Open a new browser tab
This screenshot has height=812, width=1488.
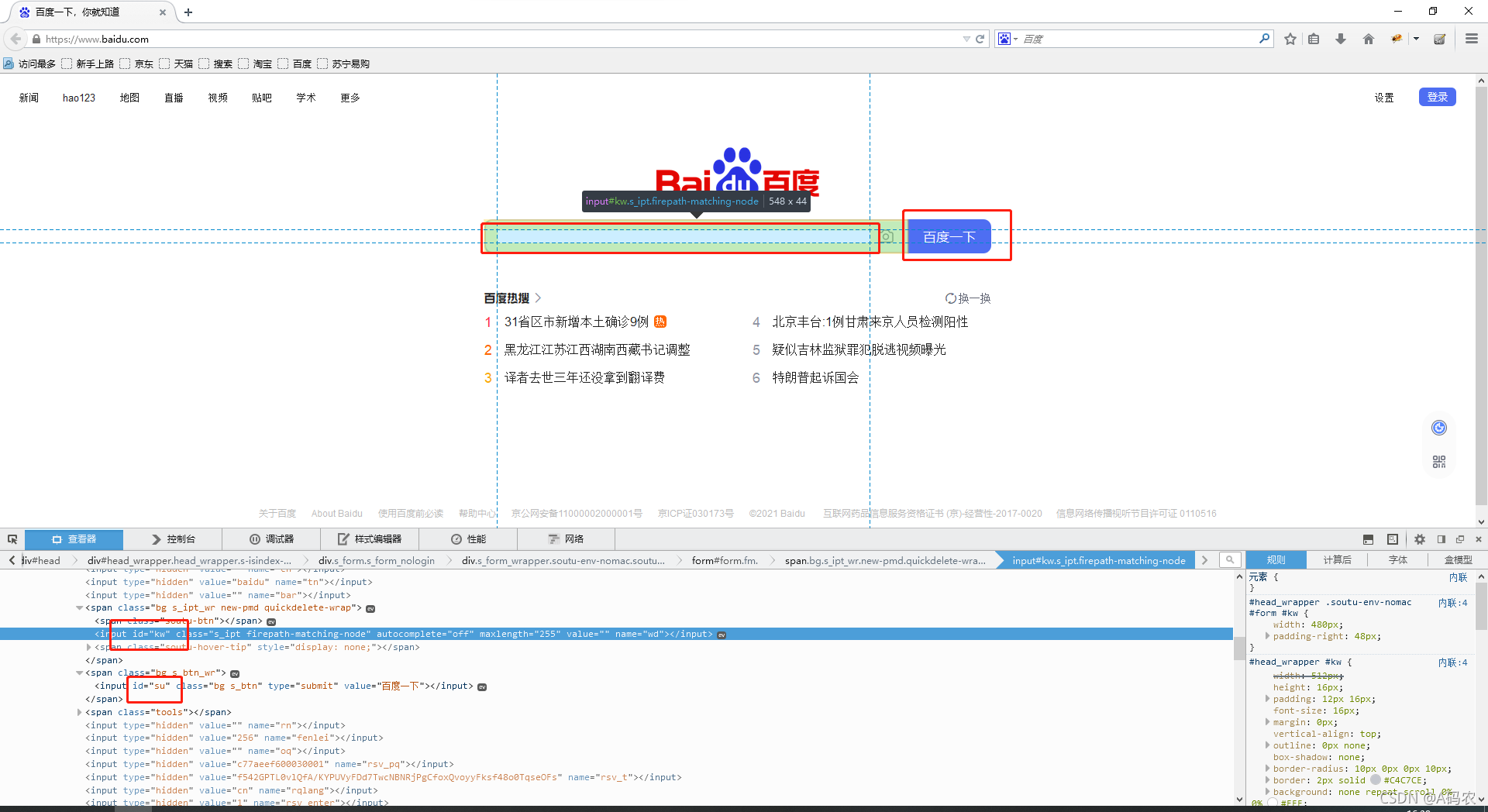pos(188,12)
